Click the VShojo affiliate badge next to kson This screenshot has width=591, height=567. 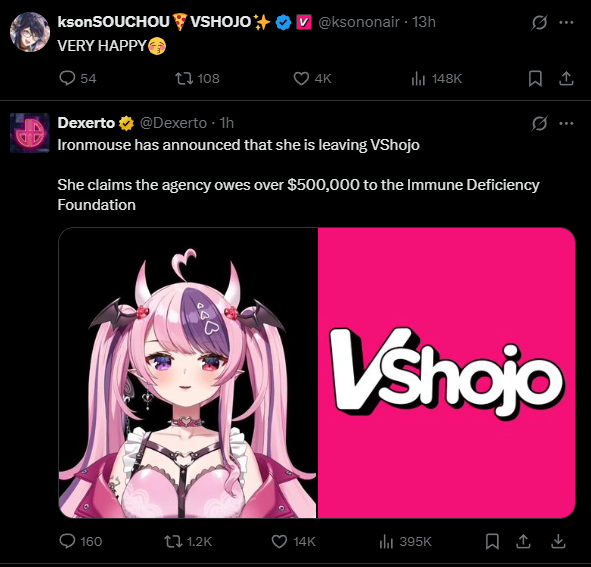coord(304,22)
